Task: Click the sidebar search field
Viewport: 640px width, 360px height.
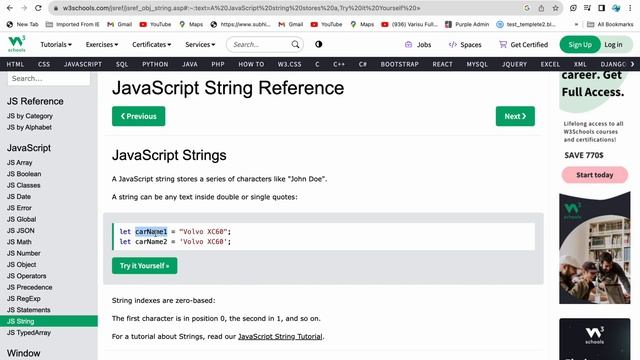Action: coord(49,78)
